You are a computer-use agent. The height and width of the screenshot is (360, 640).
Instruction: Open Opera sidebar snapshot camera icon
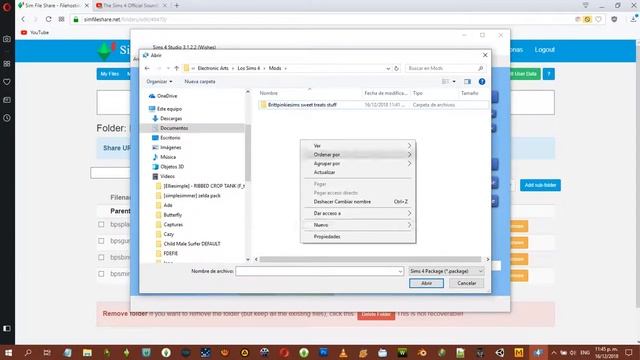[x=7, y=39]
